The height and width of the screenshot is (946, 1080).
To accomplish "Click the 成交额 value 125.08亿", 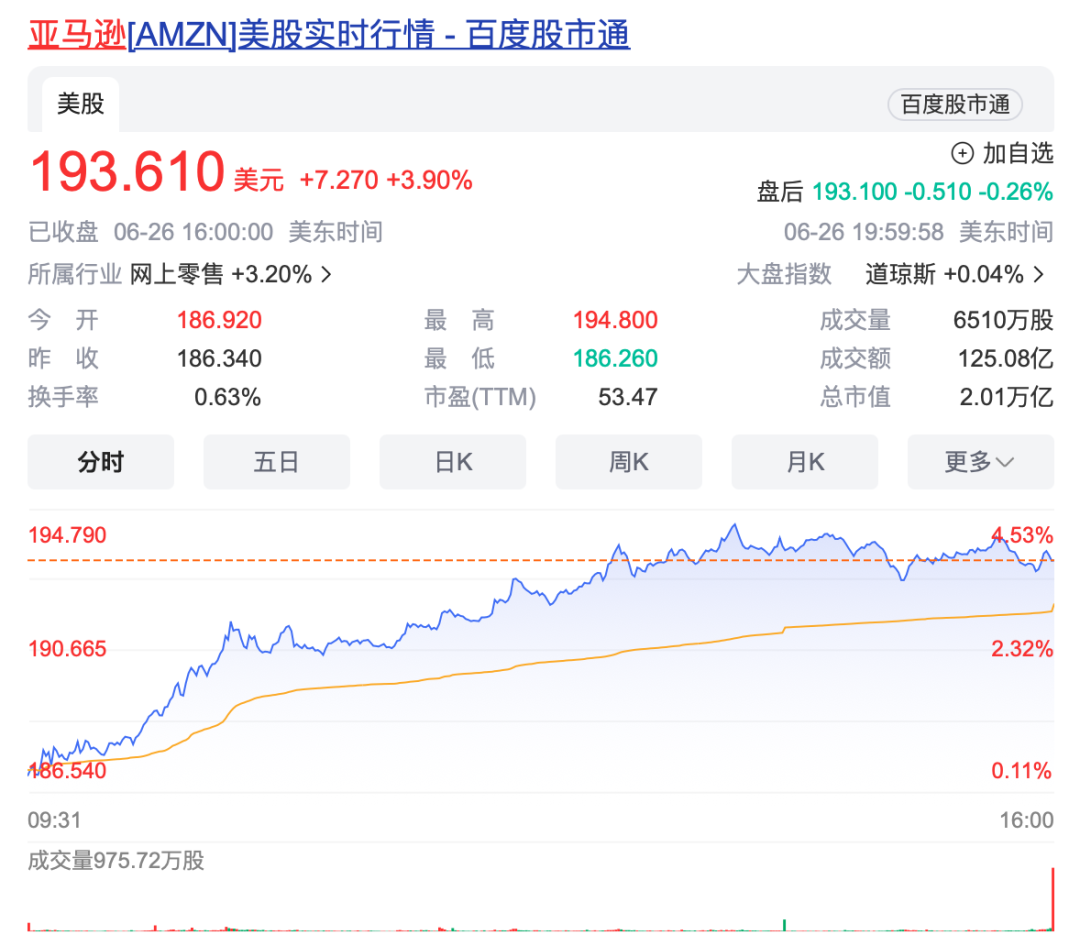I will (1006, 358).
